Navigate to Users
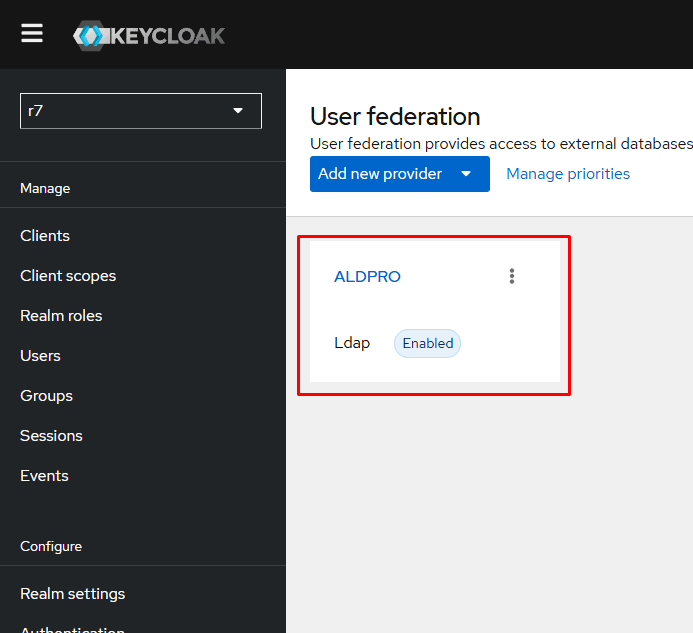693x633 pixels. click(x=41, y=356)
